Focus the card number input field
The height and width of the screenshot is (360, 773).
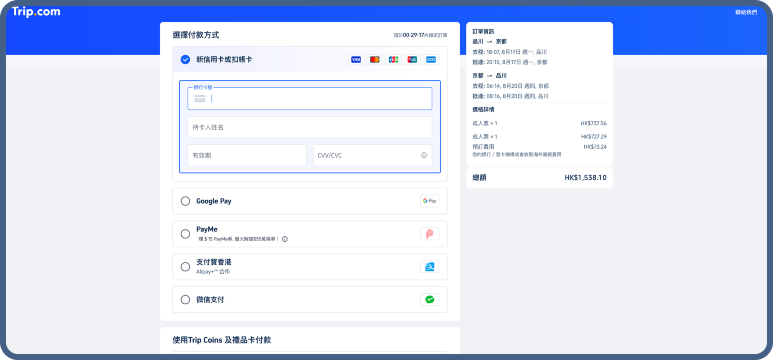coord(310,99)
